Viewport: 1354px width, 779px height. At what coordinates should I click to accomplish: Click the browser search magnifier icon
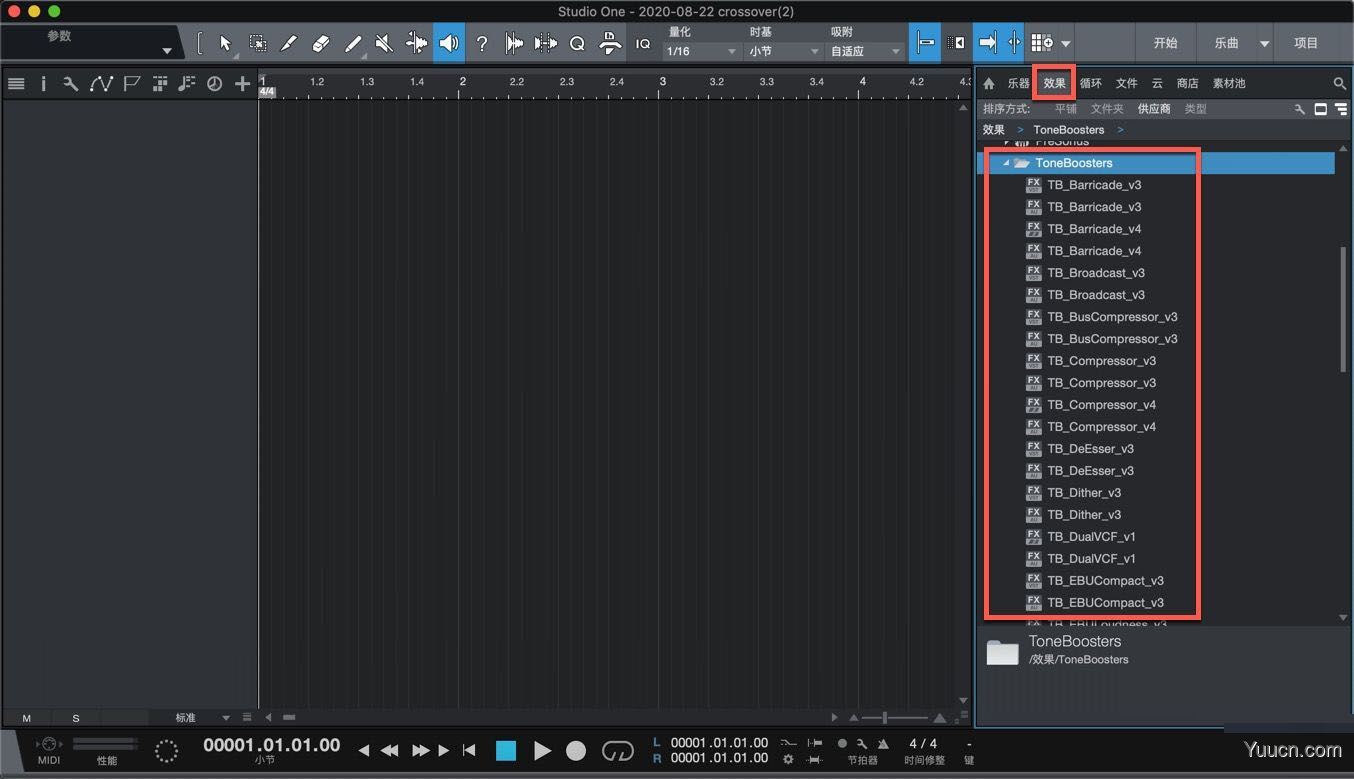[x=1341, y=84]
